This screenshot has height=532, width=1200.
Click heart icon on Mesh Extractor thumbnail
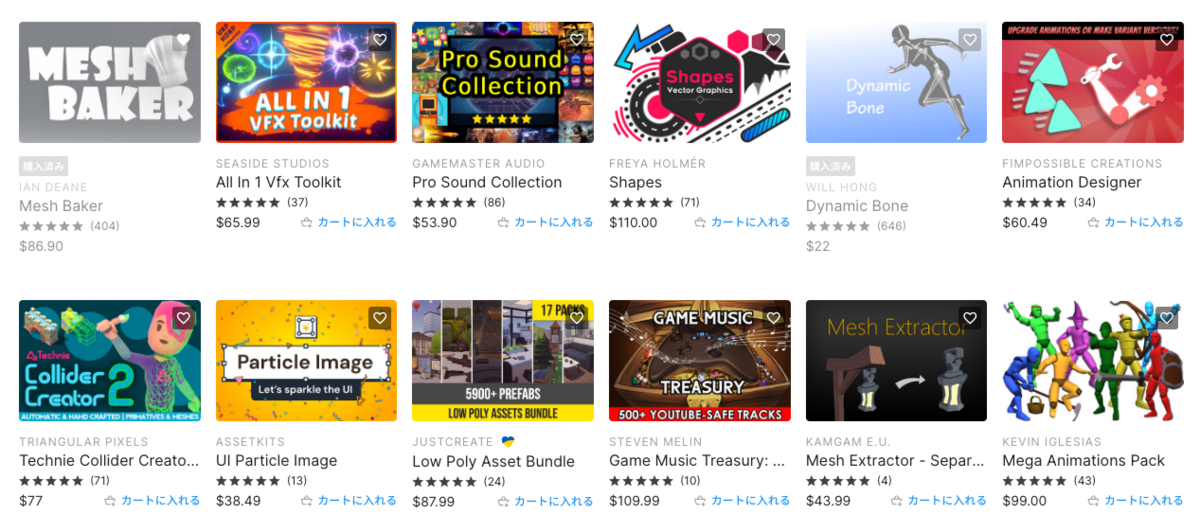pos(970,318)
